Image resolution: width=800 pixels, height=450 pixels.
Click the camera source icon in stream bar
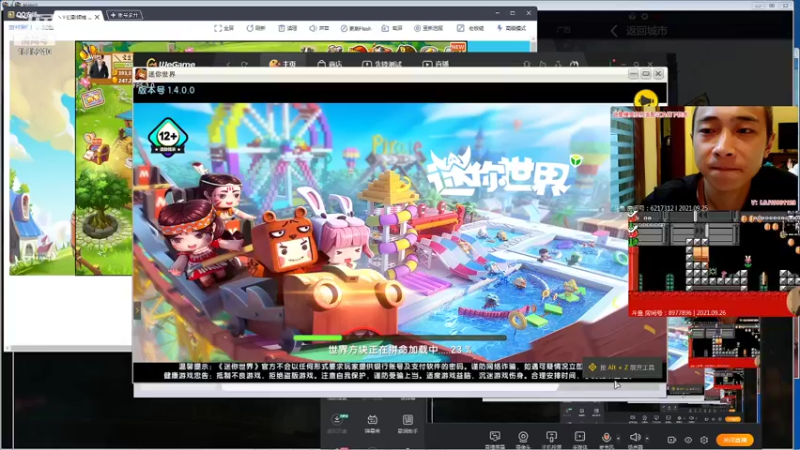[523, 437]
